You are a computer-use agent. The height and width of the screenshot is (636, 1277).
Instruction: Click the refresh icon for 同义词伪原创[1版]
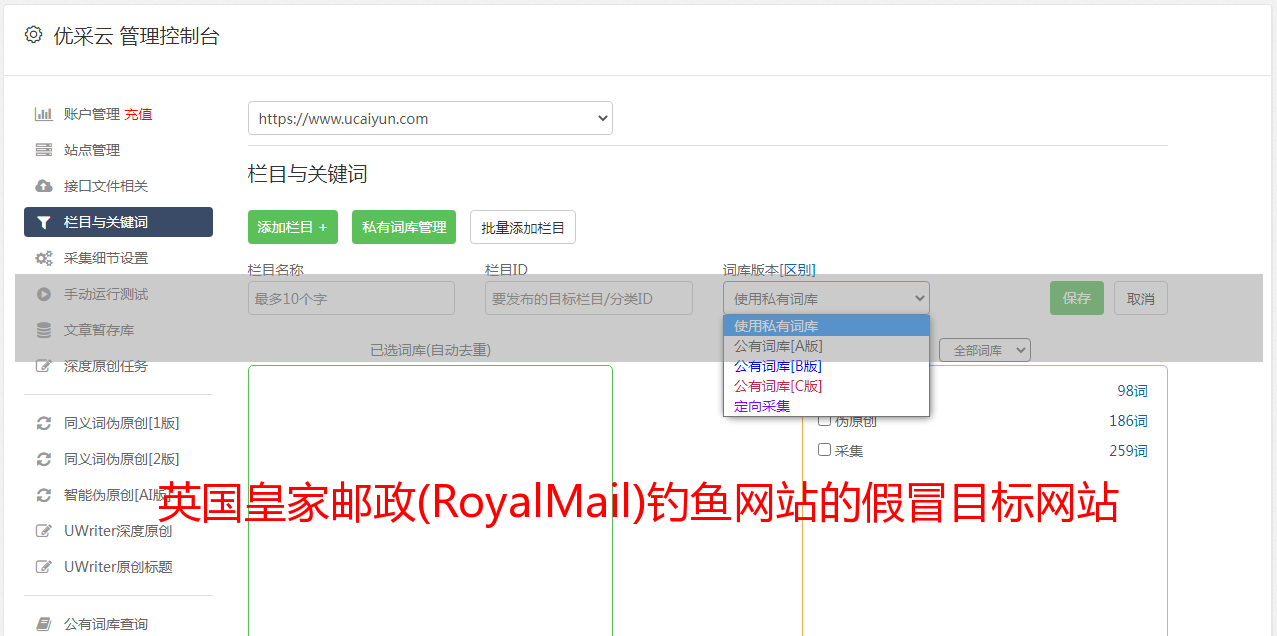44,423
